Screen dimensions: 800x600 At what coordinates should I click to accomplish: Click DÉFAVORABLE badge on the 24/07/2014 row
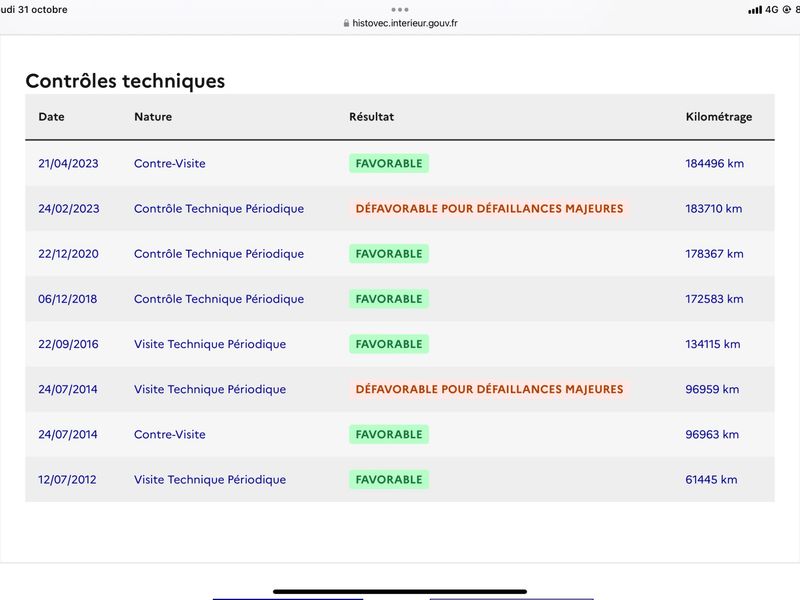coord(489,389)
